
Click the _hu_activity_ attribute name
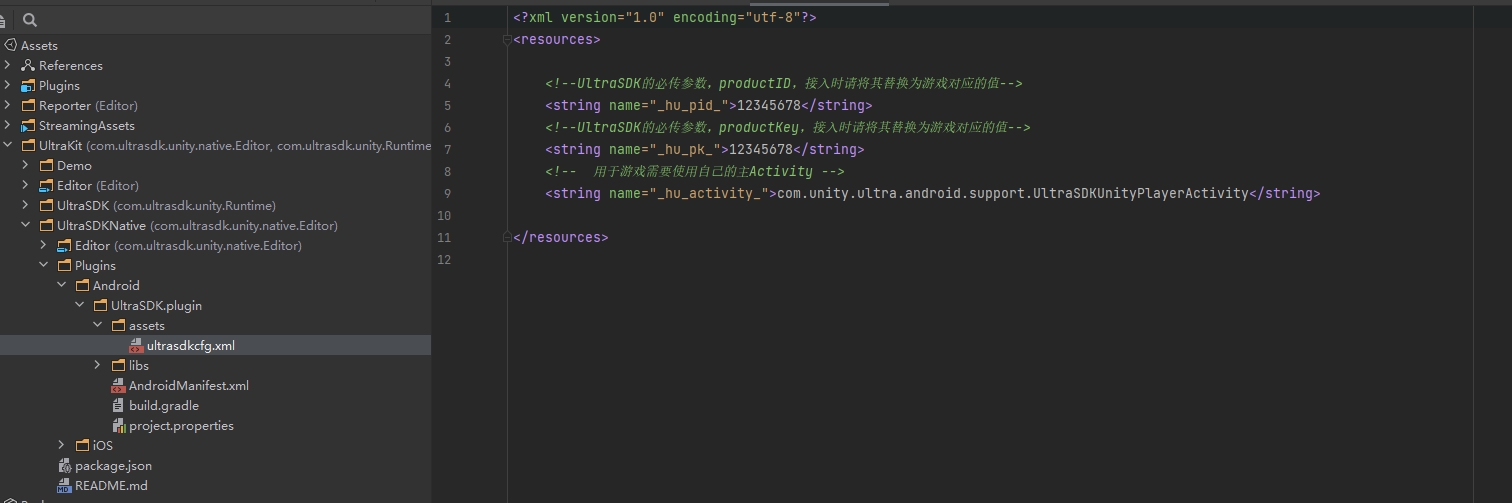tap(709, 194)
